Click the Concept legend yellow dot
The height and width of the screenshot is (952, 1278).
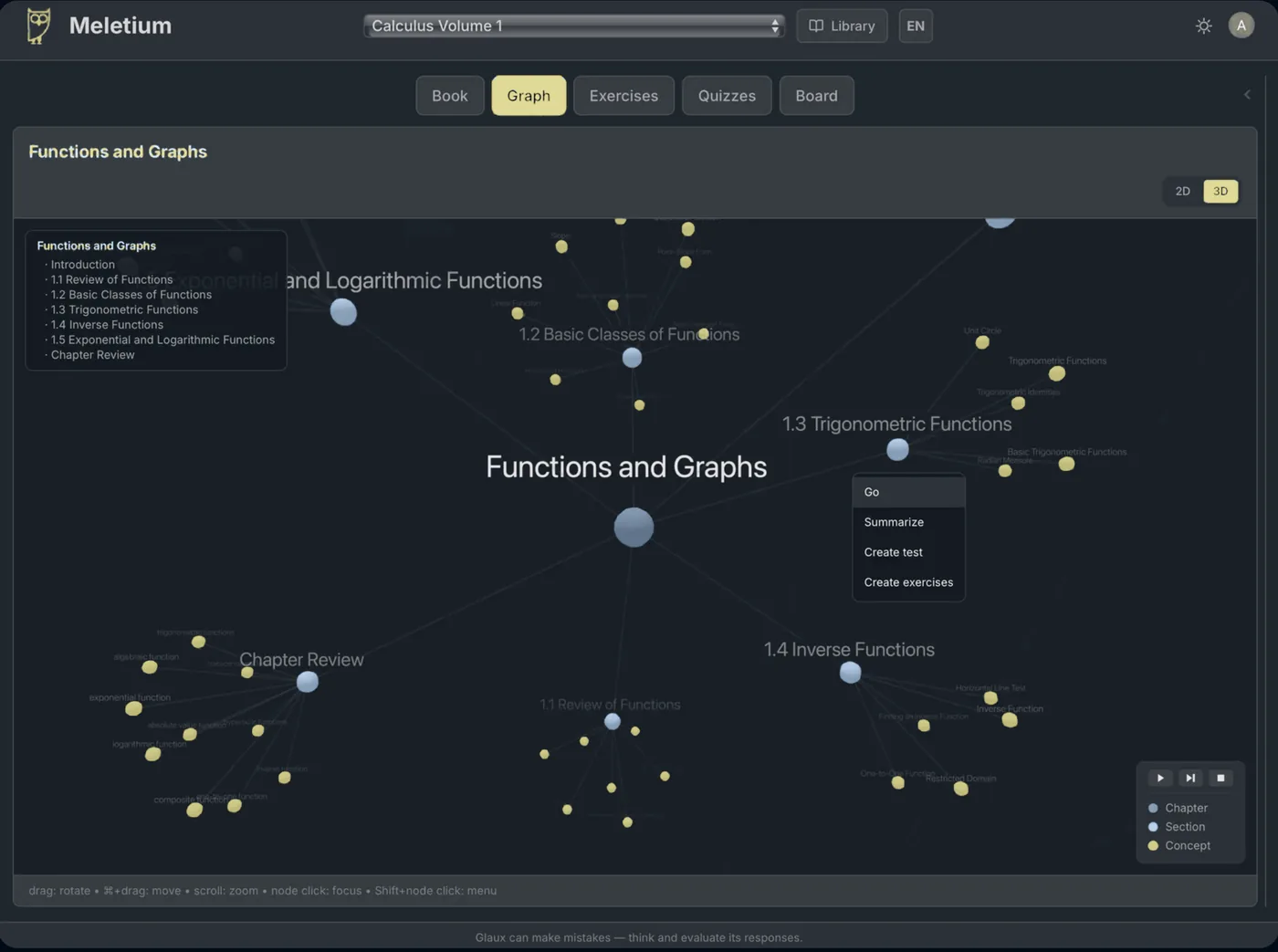[x=1153, y=846]
